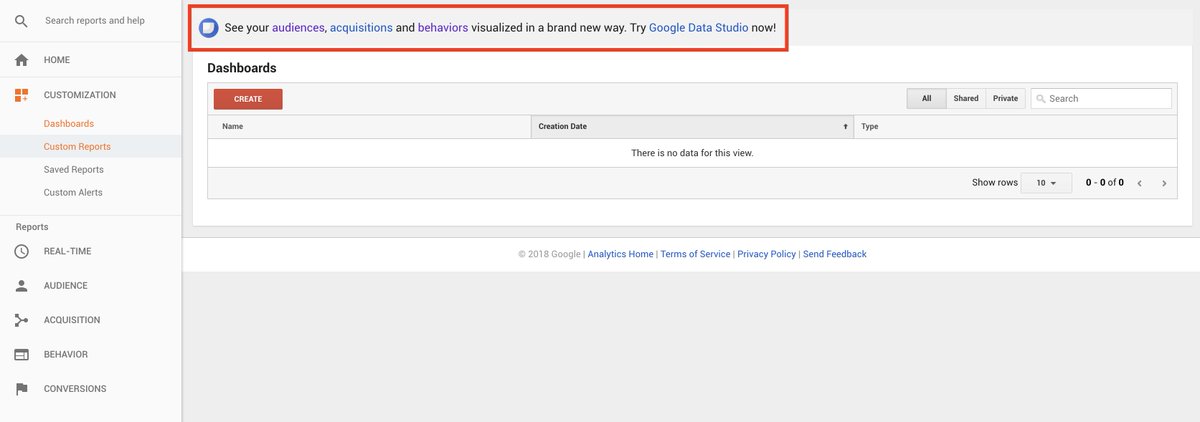Open the Show rows dropdown
The height and width of the screenshot is (422, 1200).
[x=1046, y=183]
